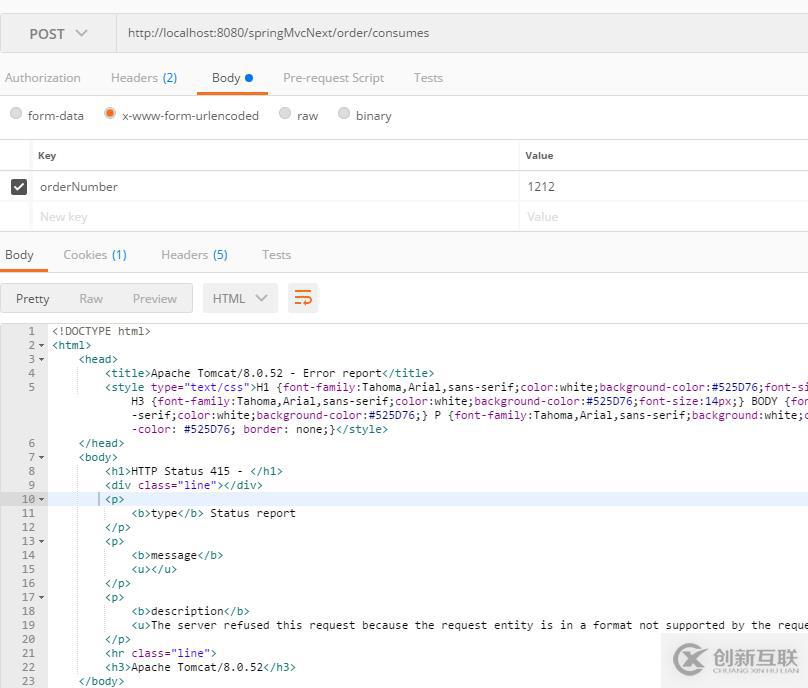Image resolution: width=808 pixels, height=688 pixels.
Task: Open the request Tests tab
Action: click(x=428, y=78)
